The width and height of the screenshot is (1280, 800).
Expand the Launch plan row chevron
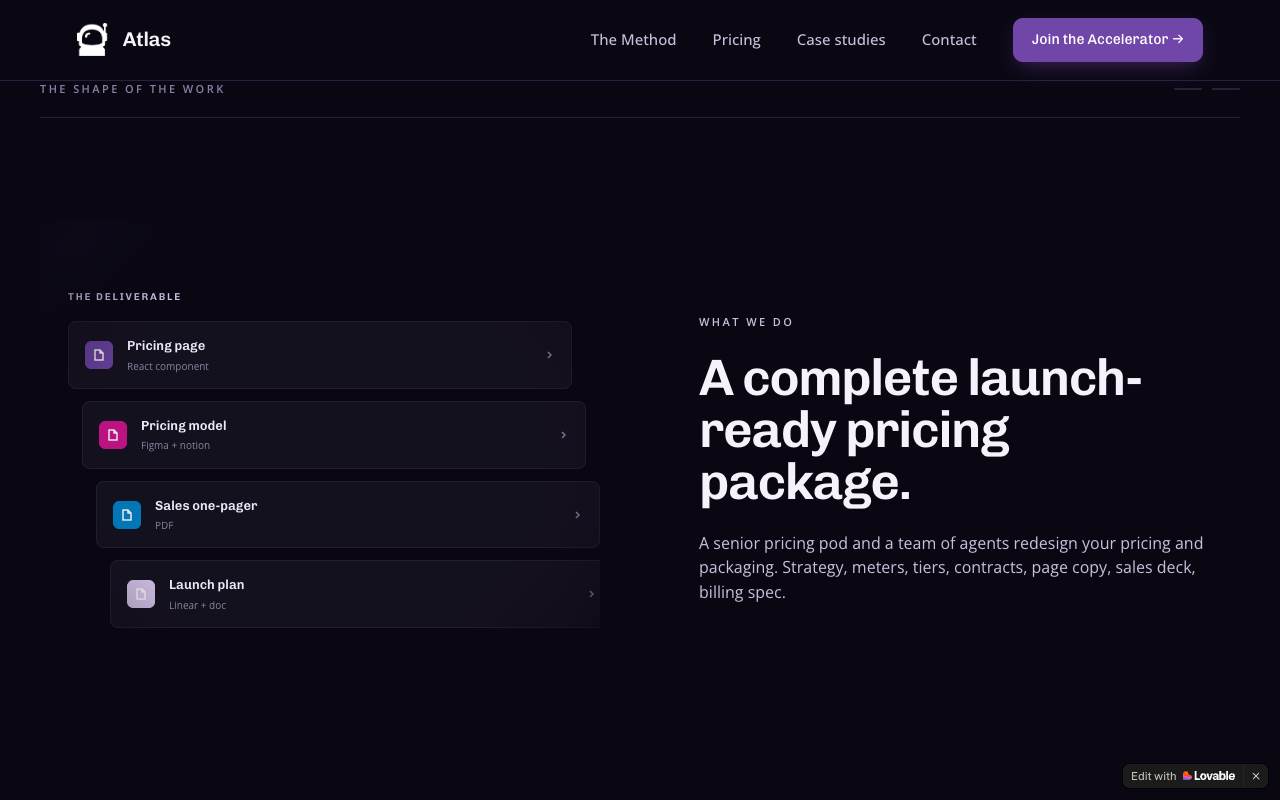591,594
